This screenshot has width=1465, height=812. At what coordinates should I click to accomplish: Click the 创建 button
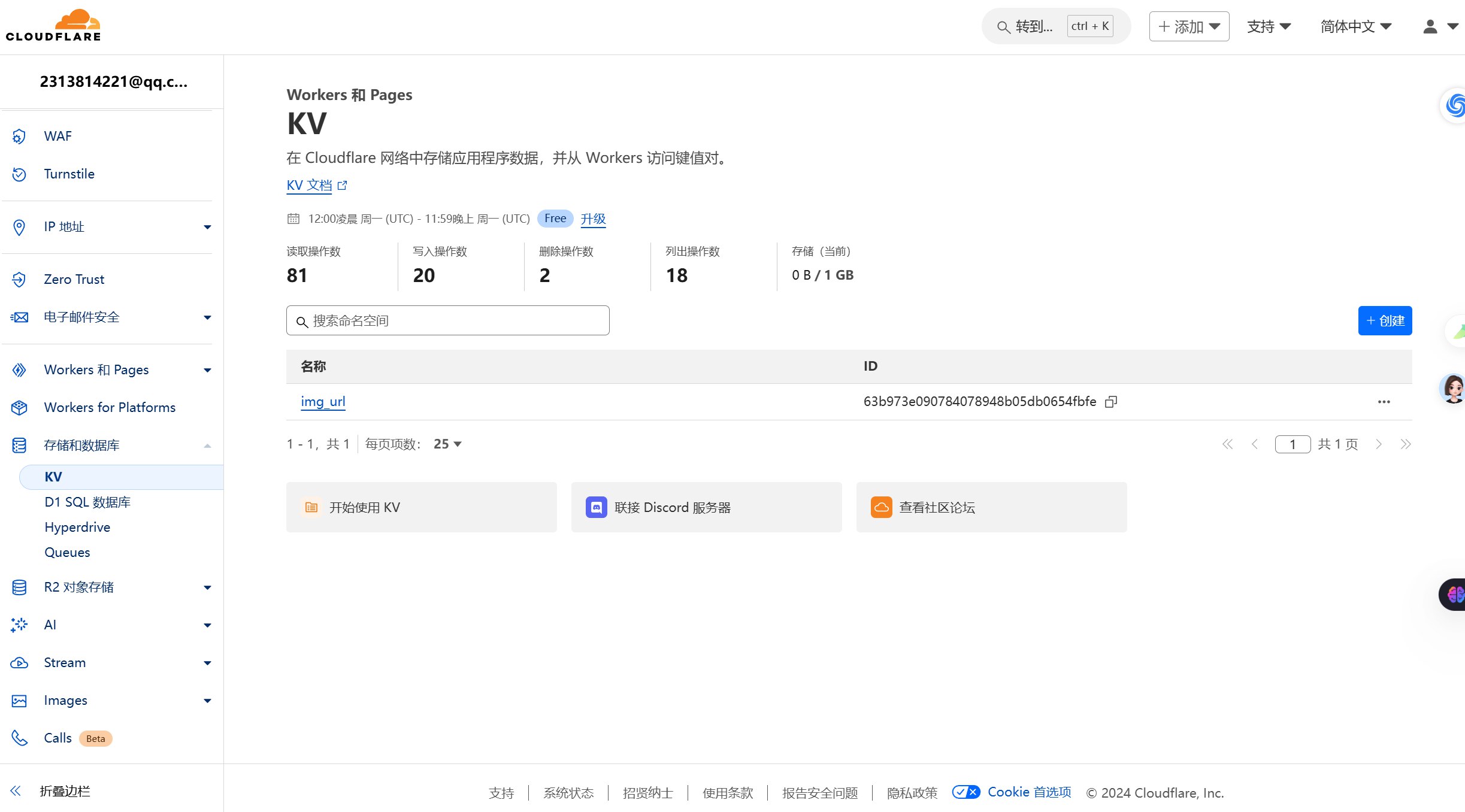pos(1385,321)
